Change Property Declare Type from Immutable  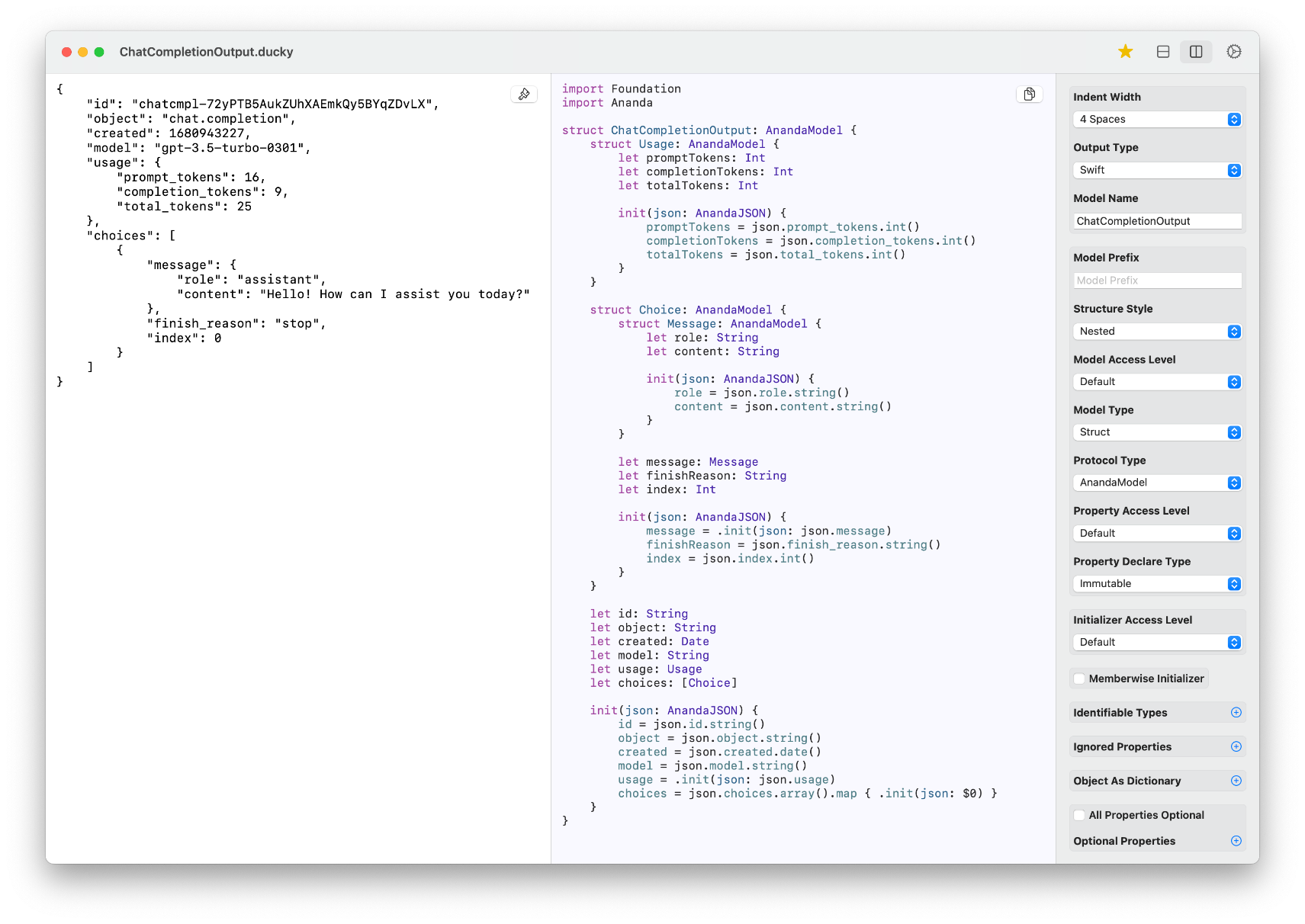(x=1157, y=584)
